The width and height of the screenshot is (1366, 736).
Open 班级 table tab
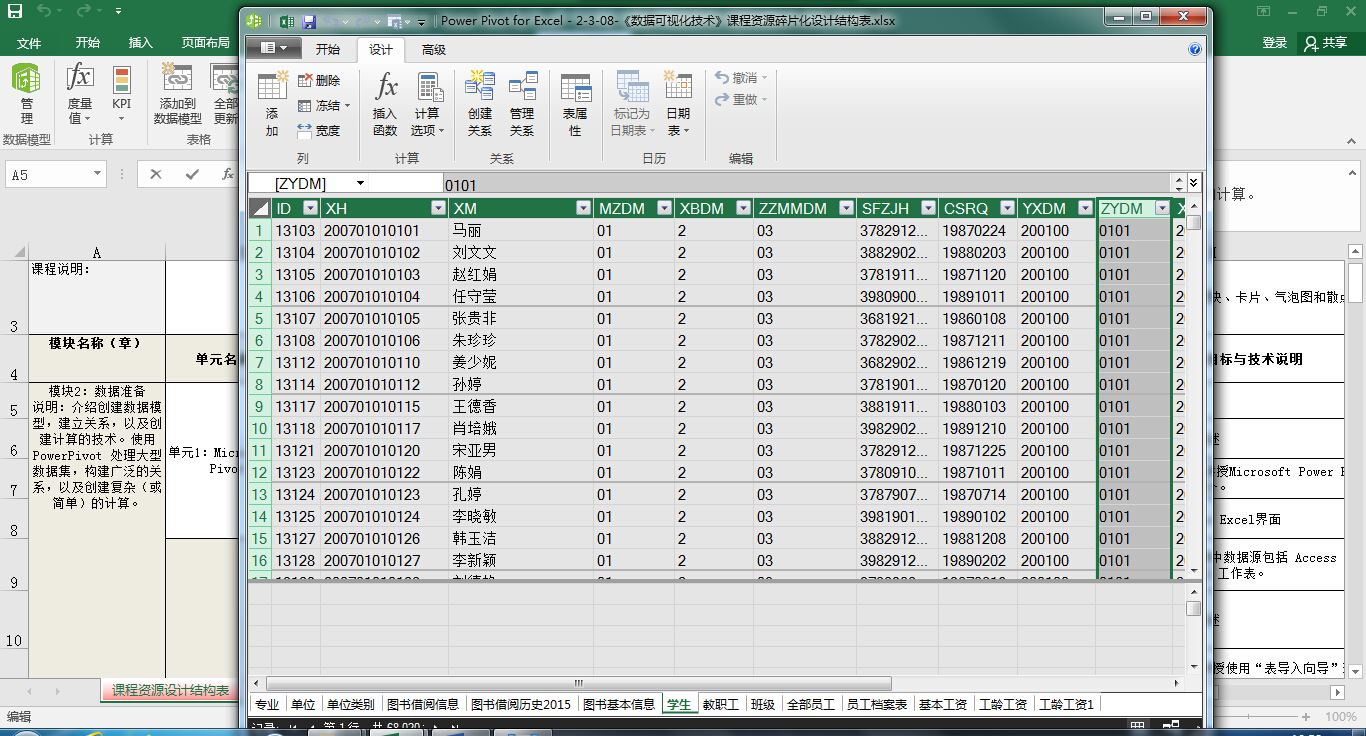point(763,704)
